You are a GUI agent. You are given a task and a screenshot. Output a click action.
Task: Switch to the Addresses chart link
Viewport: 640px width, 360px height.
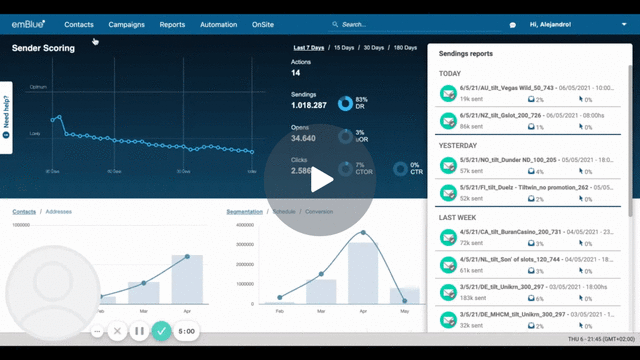pos(59,211)
